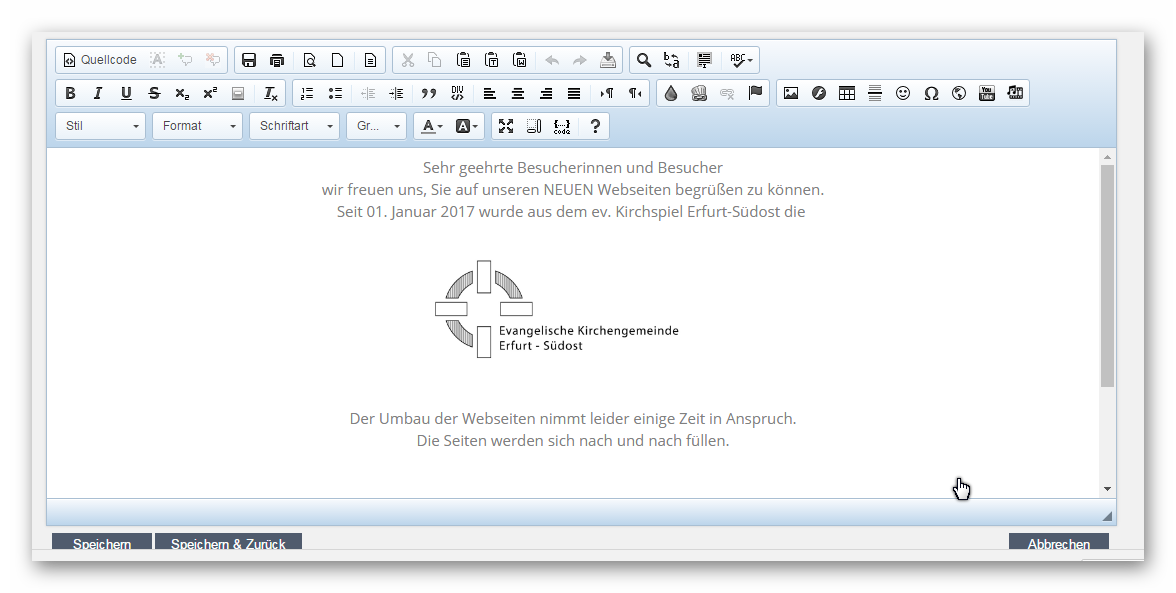Viewport: 1176px width, 593px height.
Task: Click the Remove Format icon
Action: coord(270,93)
